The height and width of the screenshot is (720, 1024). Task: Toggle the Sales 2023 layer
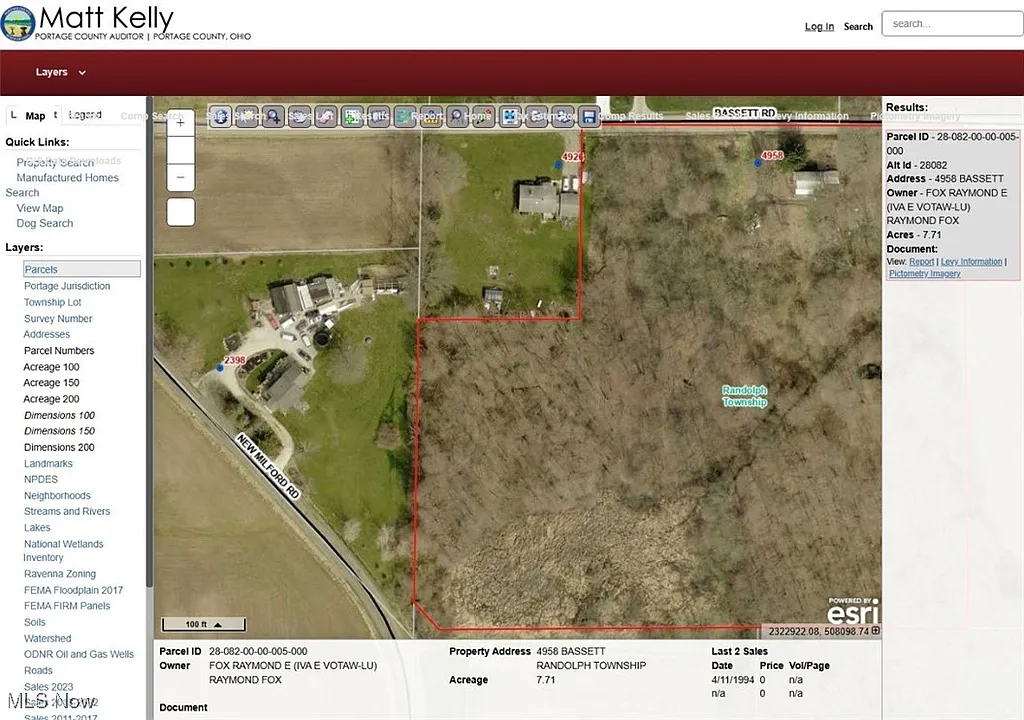point(48,687)
